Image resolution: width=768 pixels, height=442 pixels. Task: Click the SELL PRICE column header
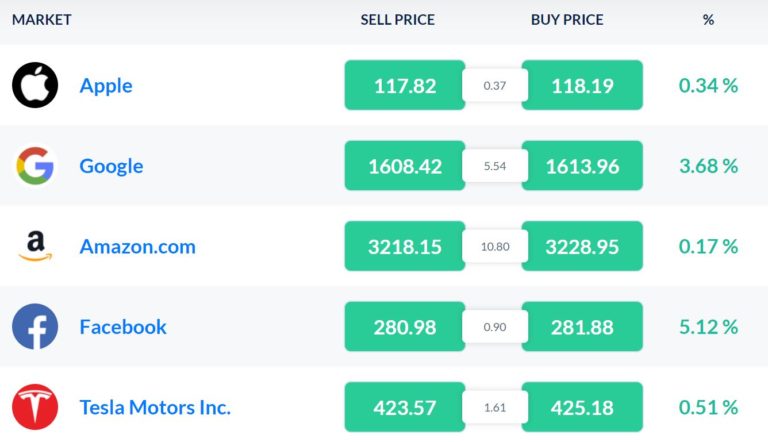click(397, 20)
